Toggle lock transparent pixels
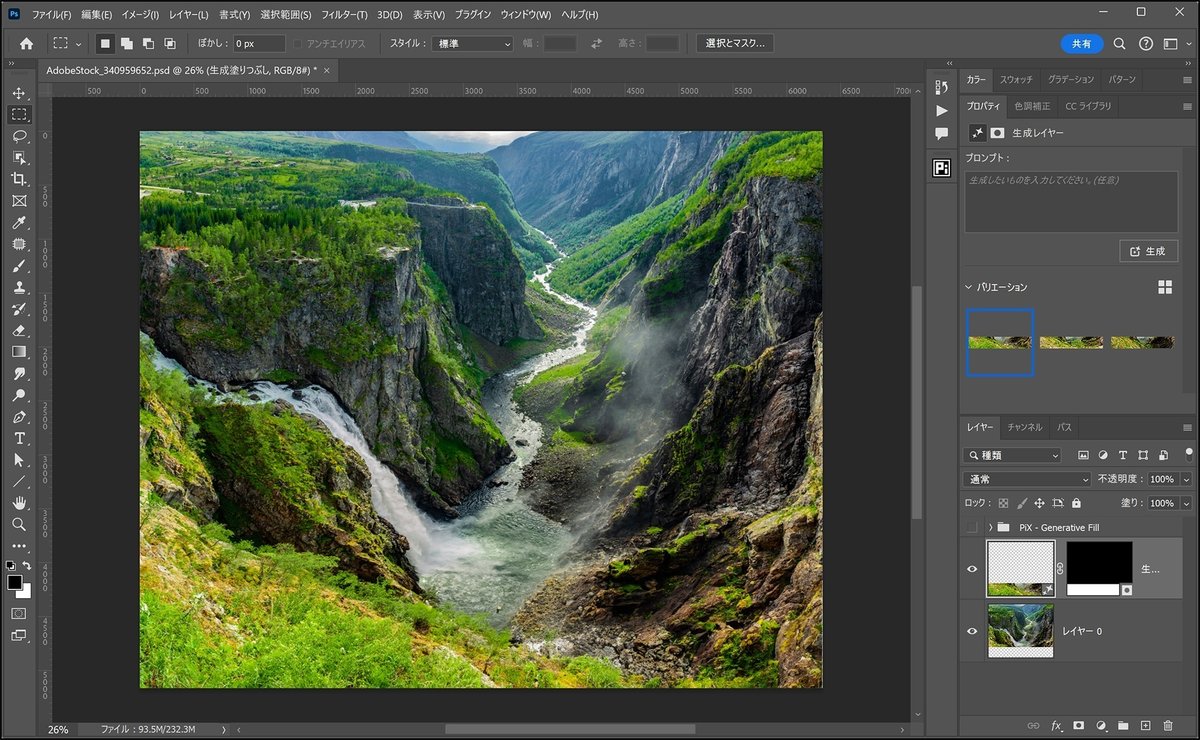 point(1004,503)
